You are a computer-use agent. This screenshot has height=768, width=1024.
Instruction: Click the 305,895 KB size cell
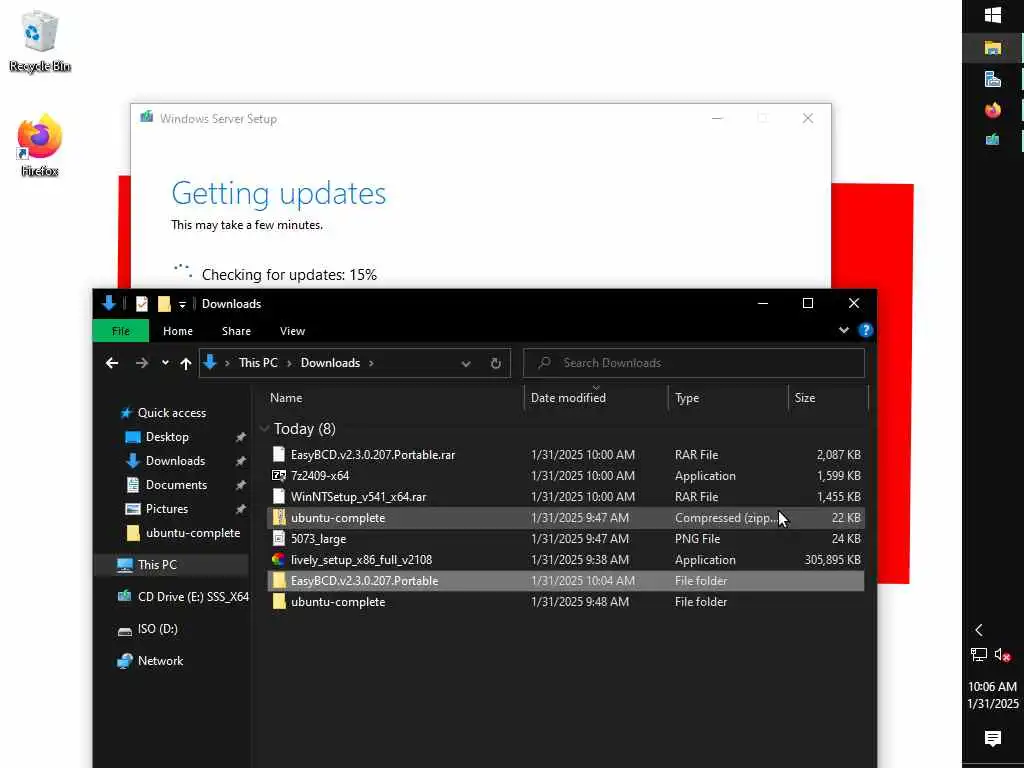point(832,560)
